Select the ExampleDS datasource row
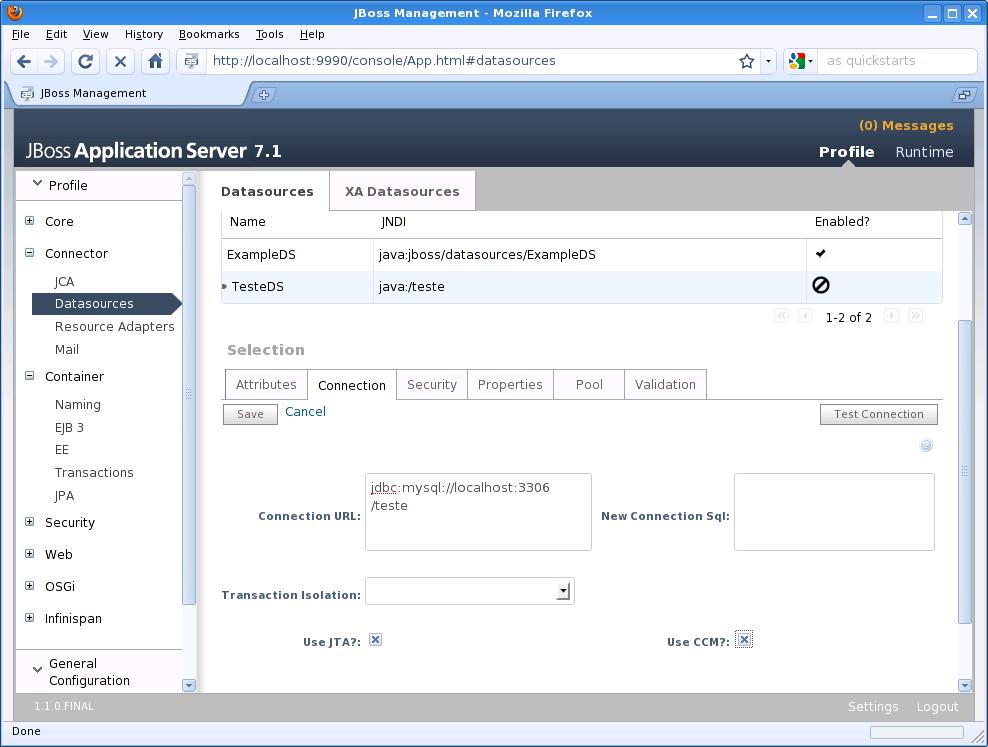 tap(582, 254)
